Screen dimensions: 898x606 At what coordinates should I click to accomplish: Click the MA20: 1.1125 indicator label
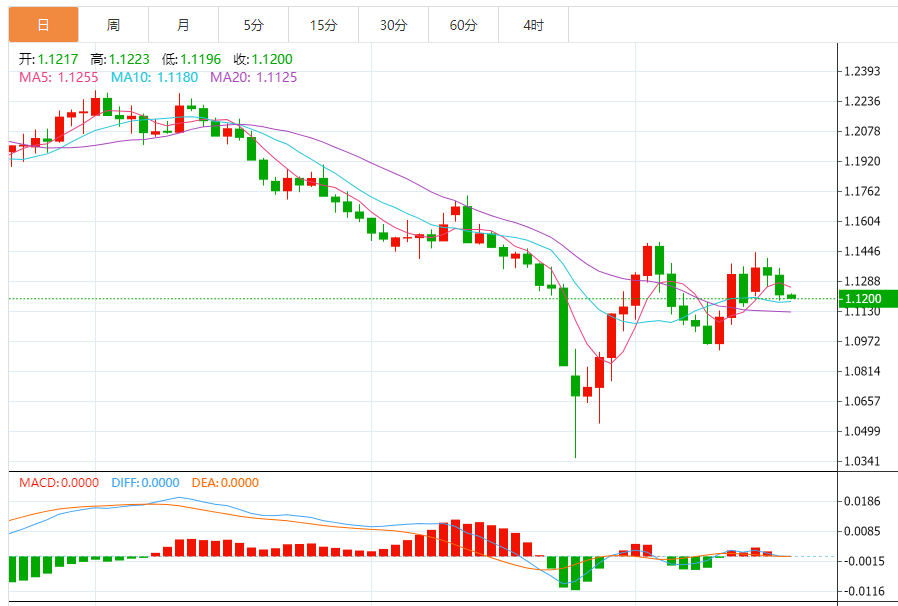254,77
